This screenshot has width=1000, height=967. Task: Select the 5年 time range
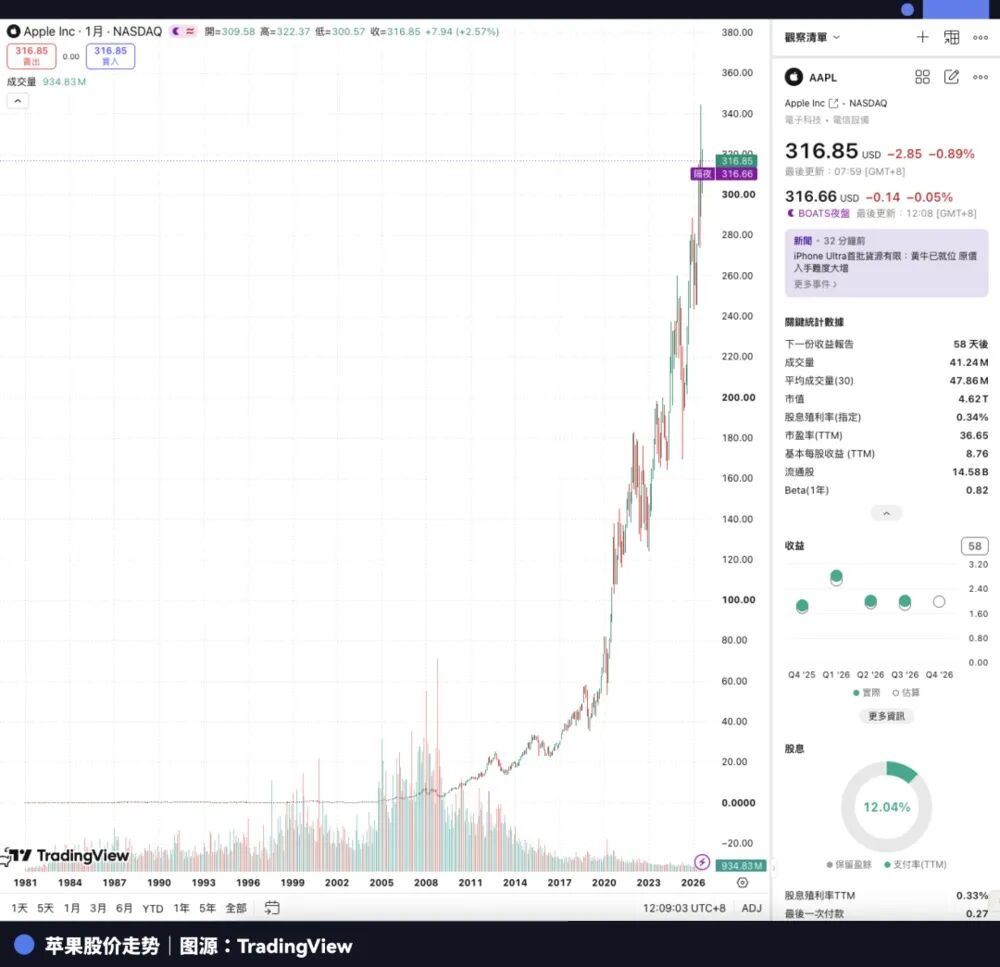click(x=207, y=908)
